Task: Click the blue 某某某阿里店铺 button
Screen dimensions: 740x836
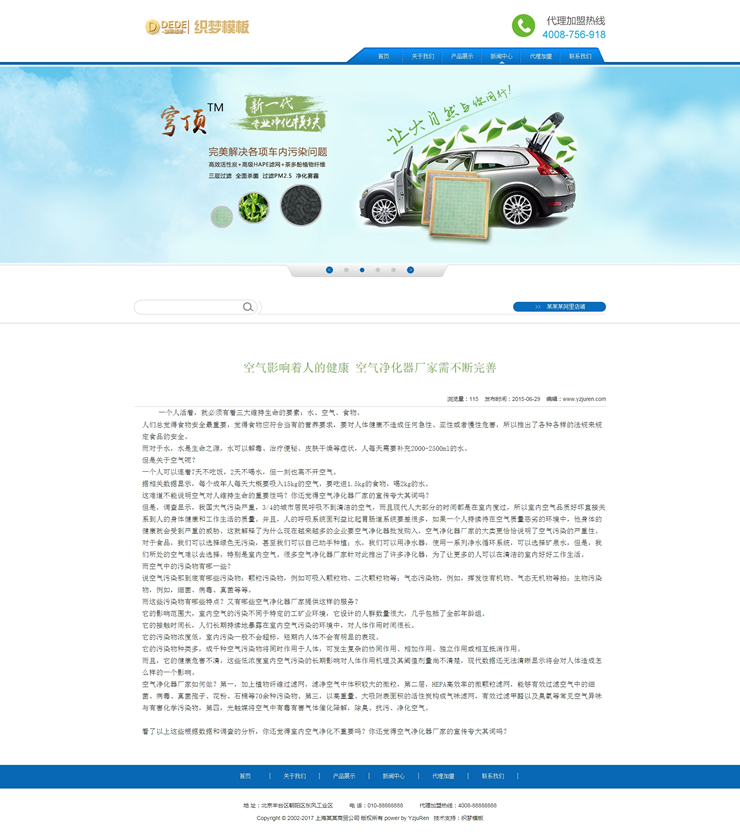Action: 559,307
